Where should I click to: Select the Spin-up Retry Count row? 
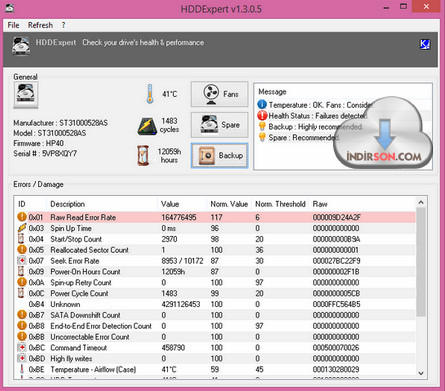(215, 283)
